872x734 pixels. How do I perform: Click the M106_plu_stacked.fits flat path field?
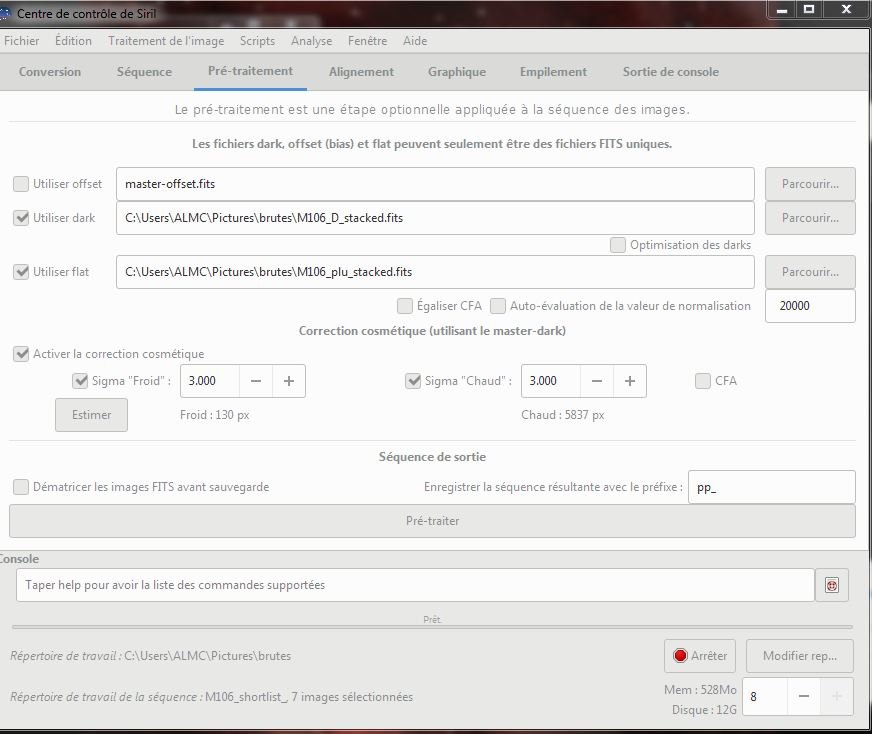pyautogui.click(x=435, y=272)
